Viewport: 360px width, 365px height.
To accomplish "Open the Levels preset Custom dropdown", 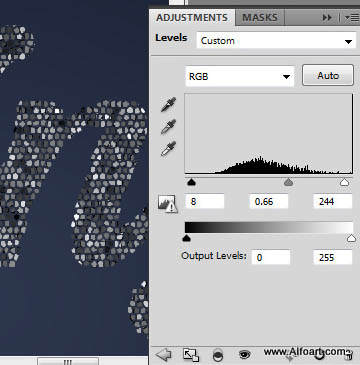I will point(276,41).
